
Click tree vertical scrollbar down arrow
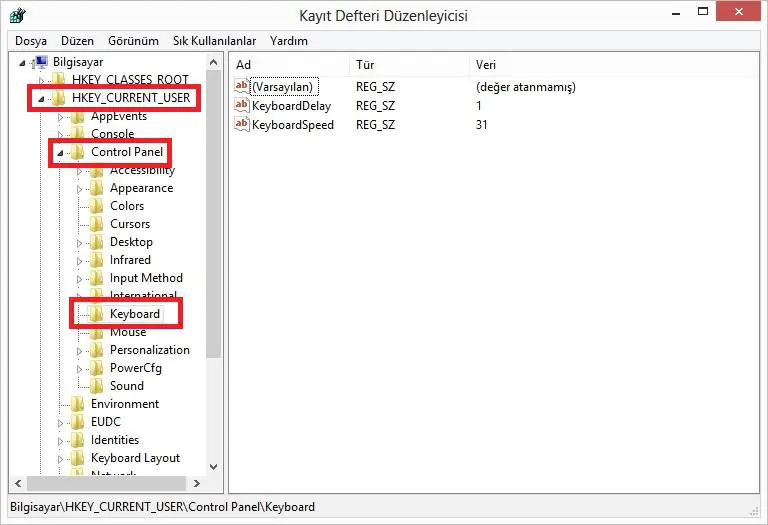pyautogui.click(x=214, y=467)
